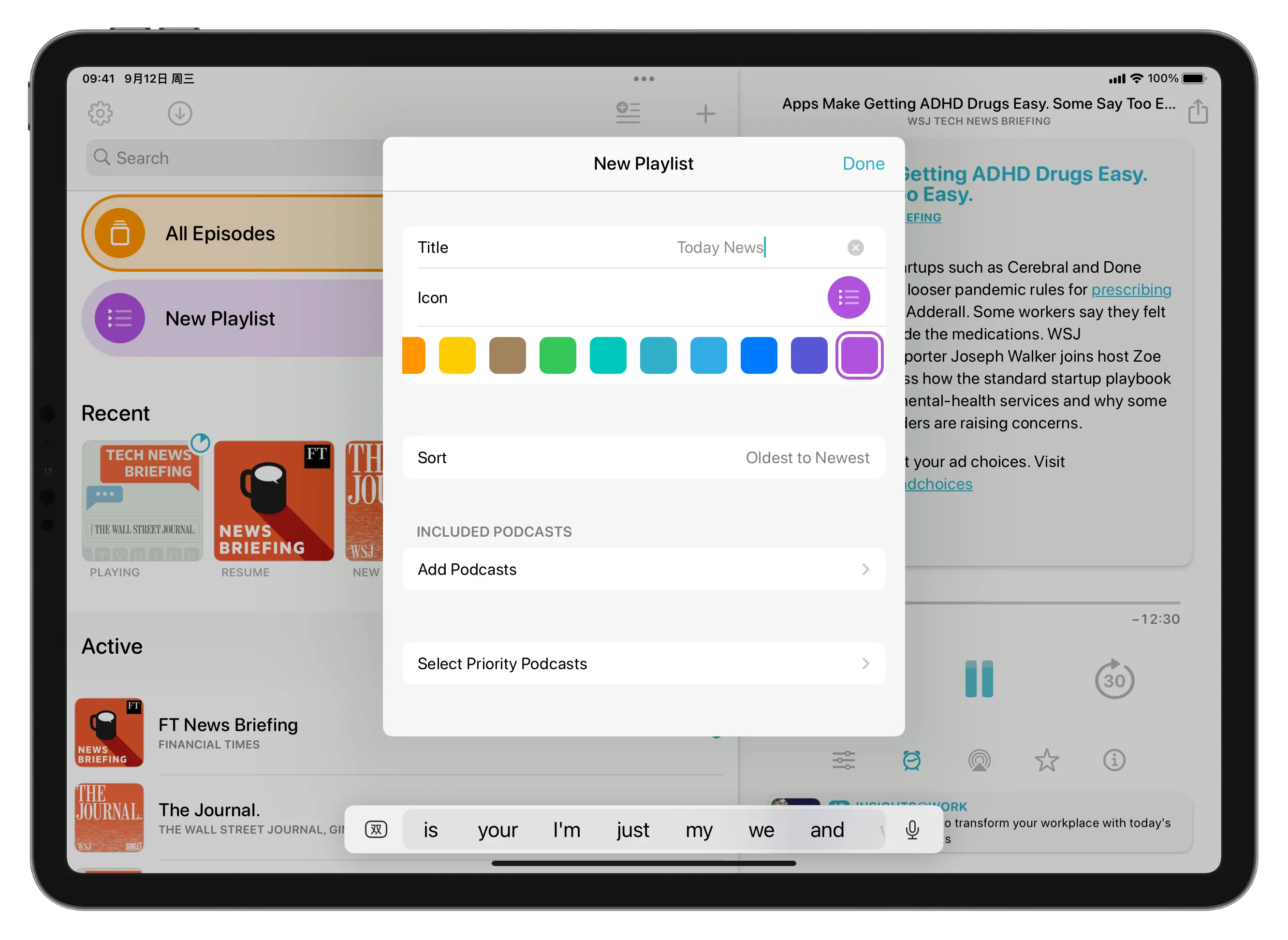Select the brown color swatch
Viewport: 1288px width, 940px height.
click(507, 355)
